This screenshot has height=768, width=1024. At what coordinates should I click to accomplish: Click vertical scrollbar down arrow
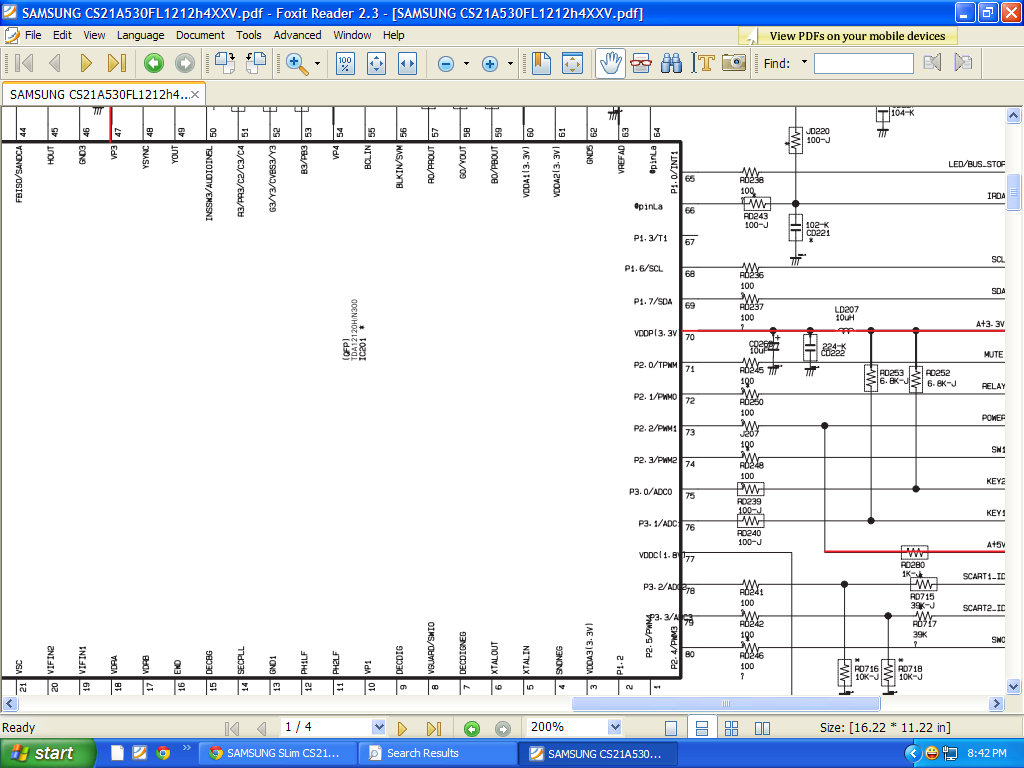coord(1013,686)
